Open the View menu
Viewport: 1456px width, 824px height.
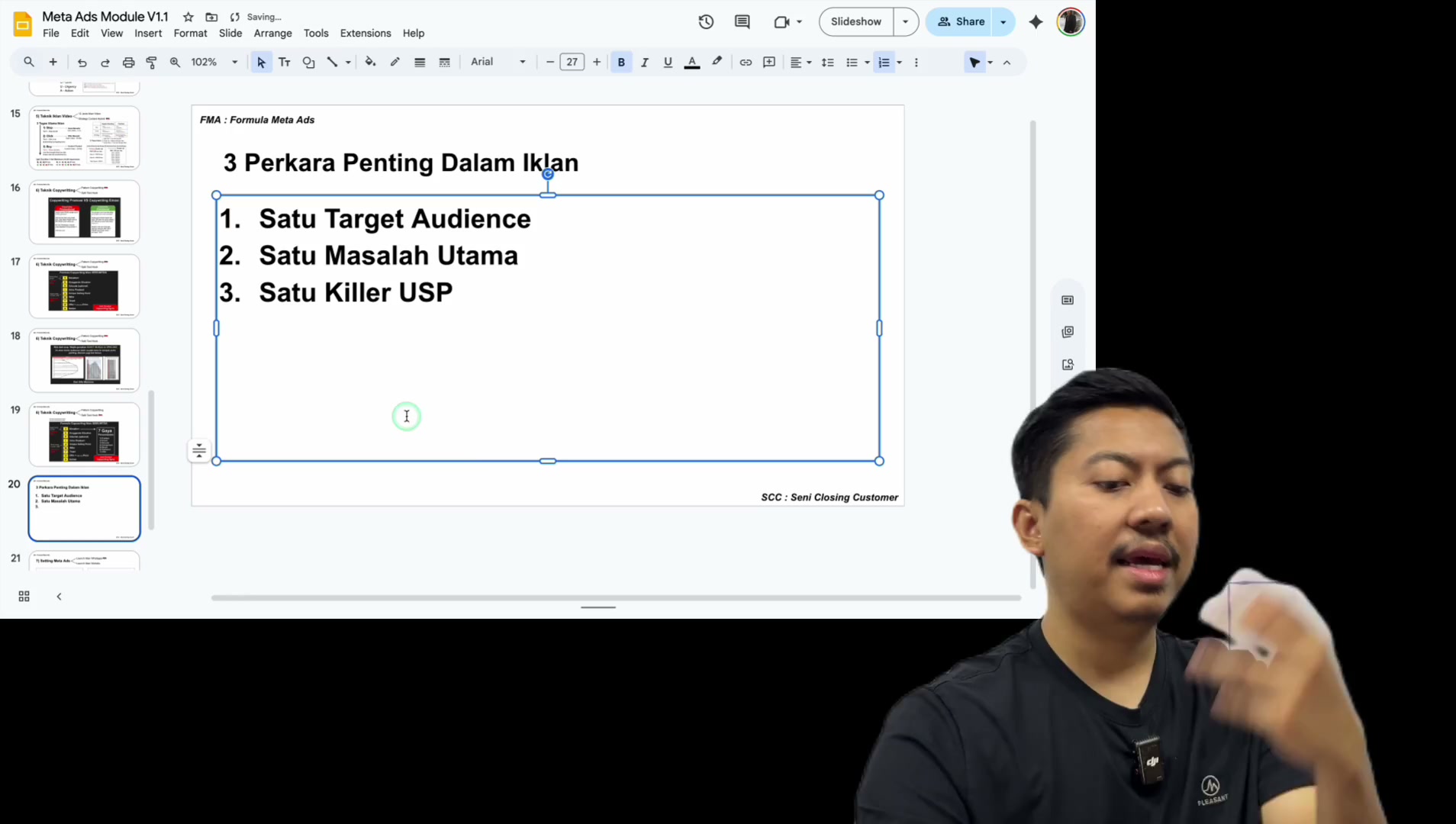point(111,34)
